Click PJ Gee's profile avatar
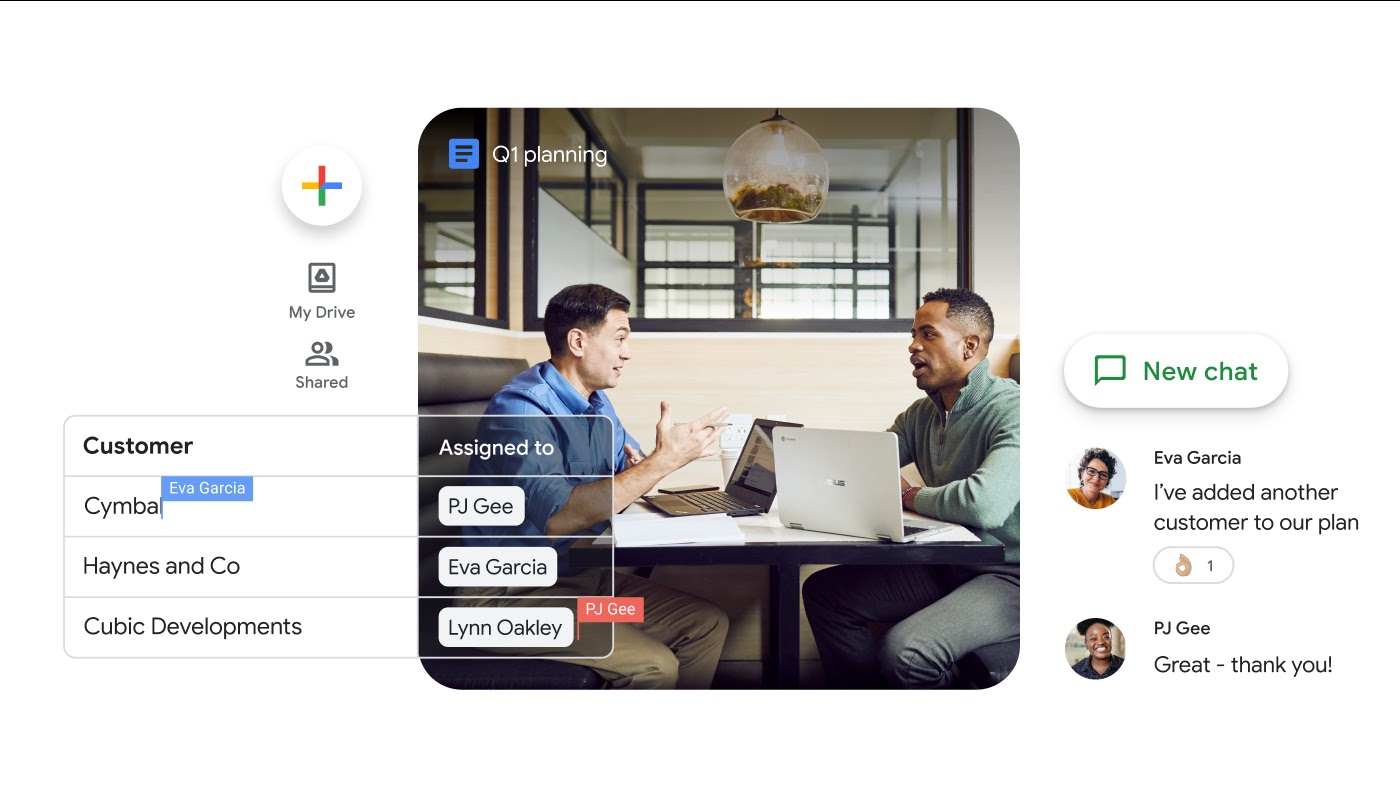 tap(1095, 648)
